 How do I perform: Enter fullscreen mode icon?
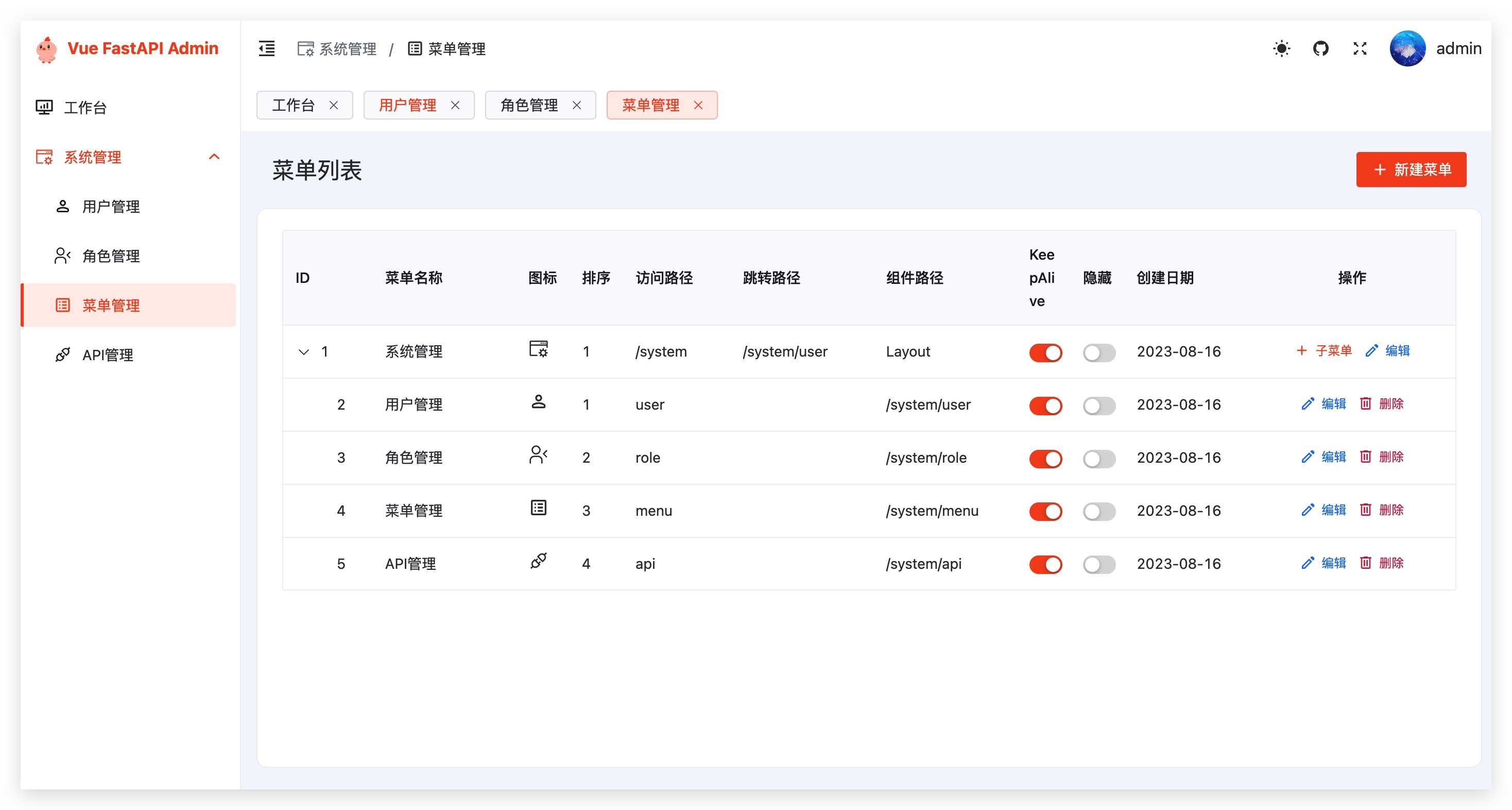[x=1360, y=48]
